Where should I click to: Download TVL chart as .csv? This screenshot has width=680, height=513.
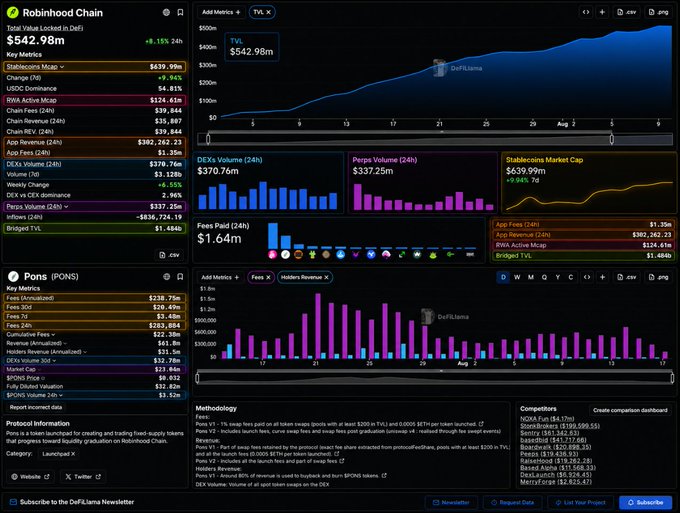(x=627, y=12)
